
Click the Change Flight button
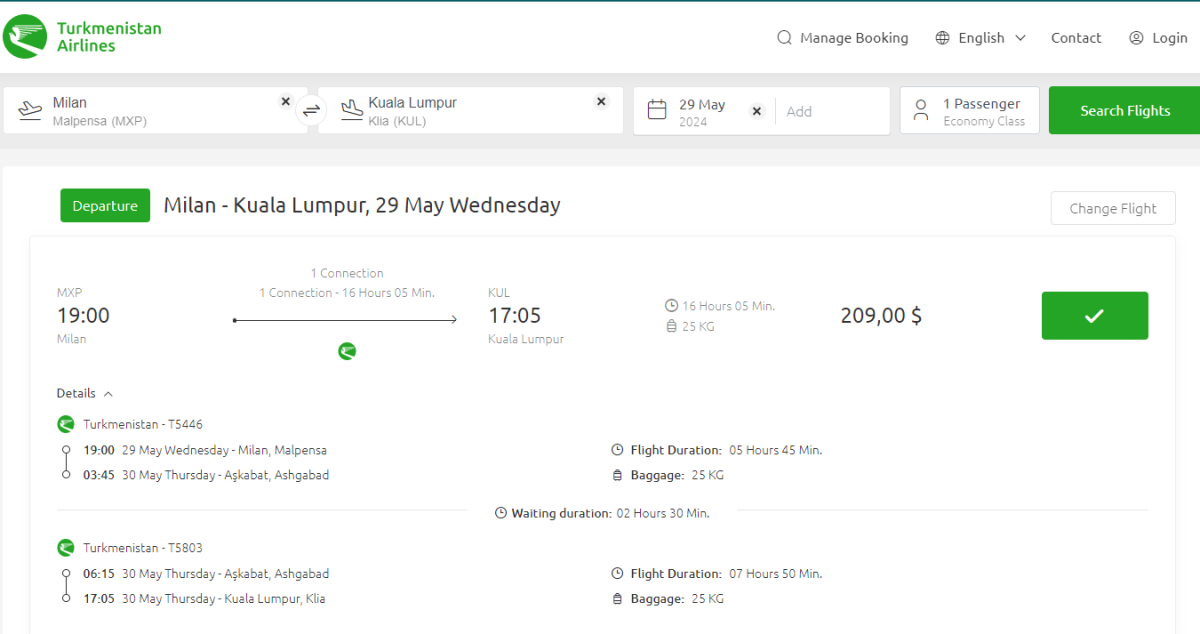point(1112,208)
